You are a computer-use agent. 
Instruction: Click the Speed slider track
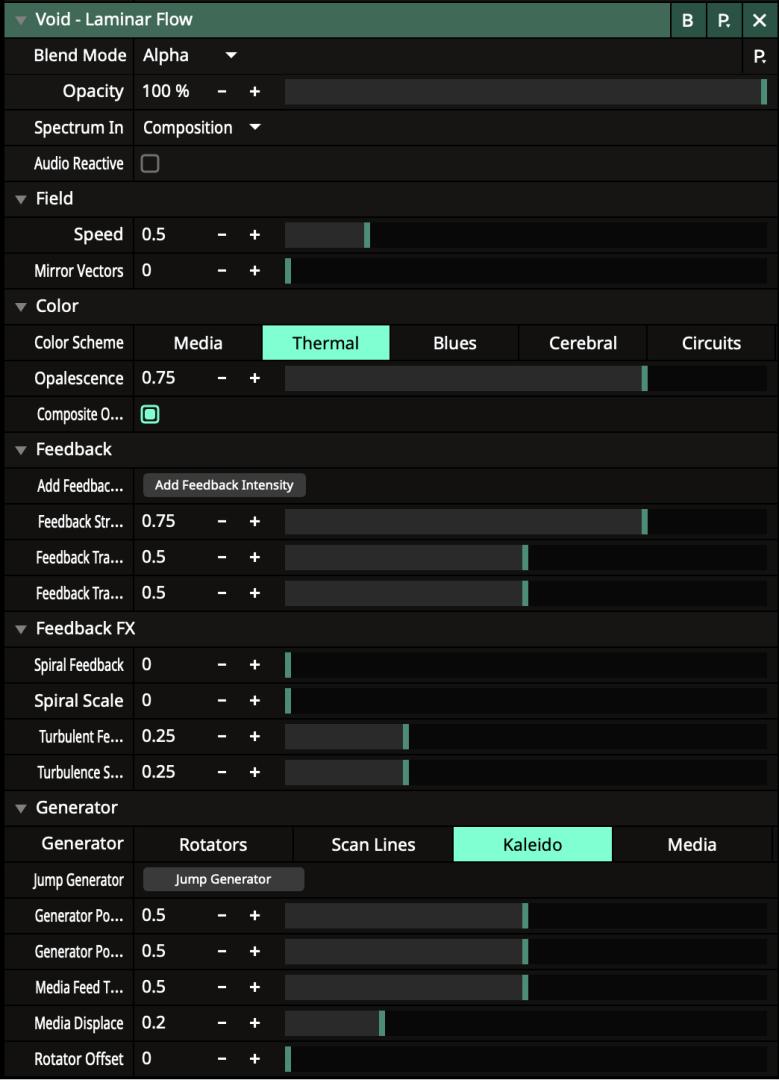click(x=526, y=235)
